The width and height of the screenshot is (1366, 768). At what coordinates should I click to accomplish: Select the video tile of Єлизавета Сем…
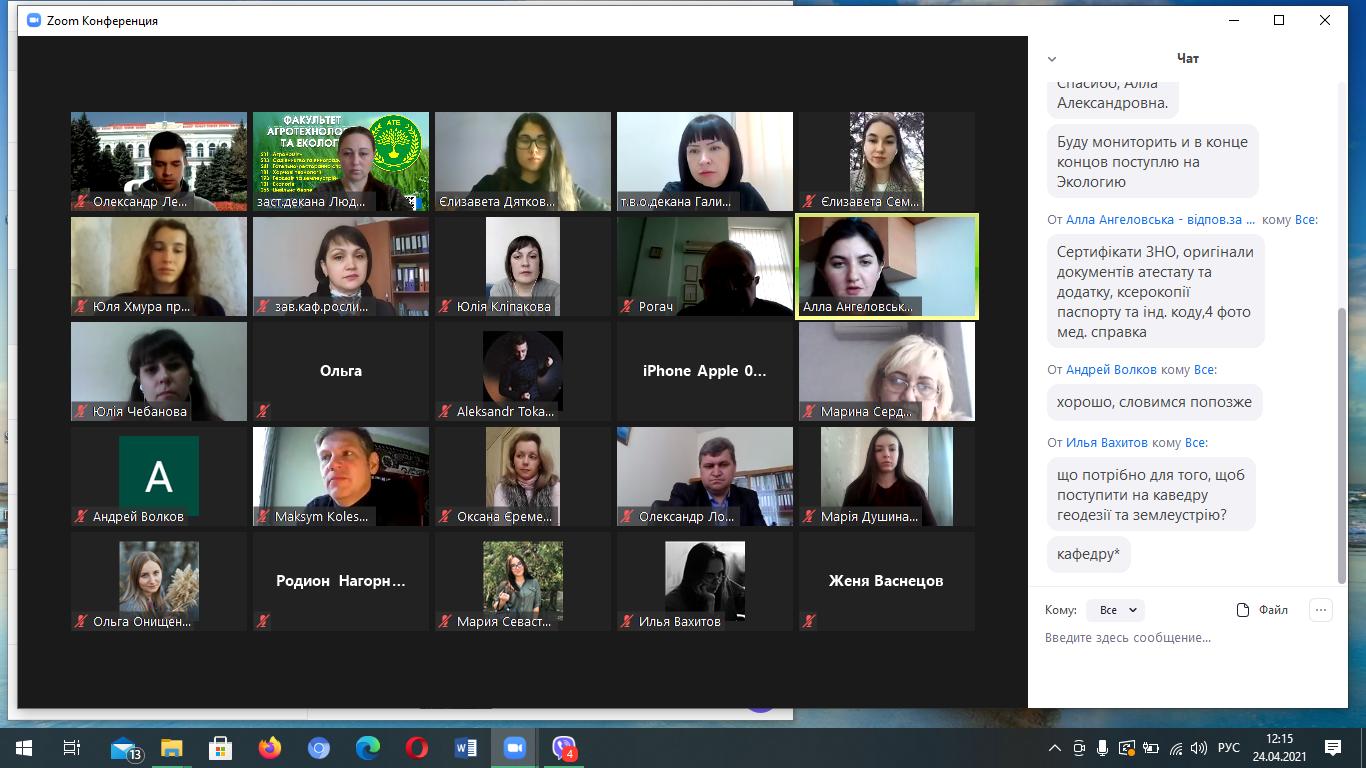pos(887,161)
